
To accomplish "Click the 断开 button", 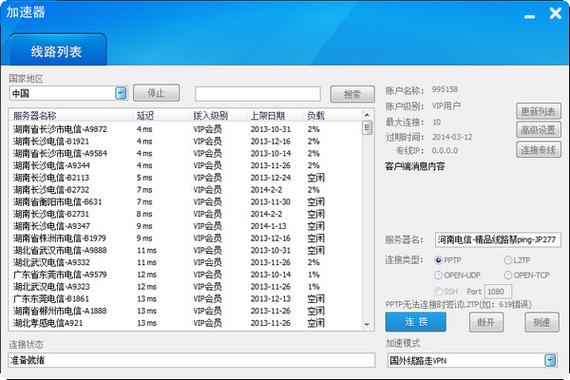I will [486, 322].
